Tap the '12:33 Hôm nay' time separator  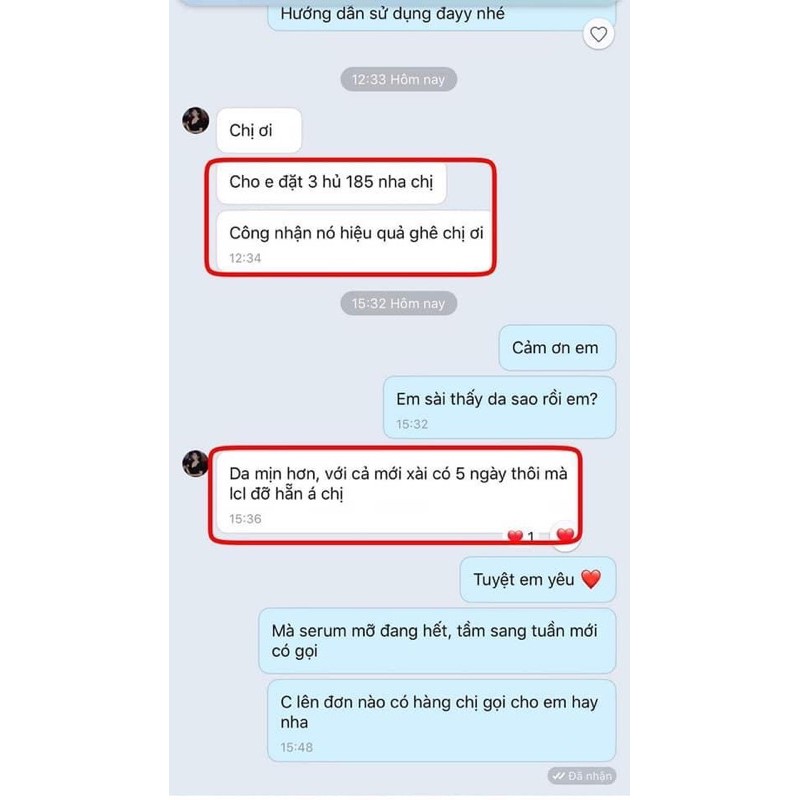tap(398, 80)
